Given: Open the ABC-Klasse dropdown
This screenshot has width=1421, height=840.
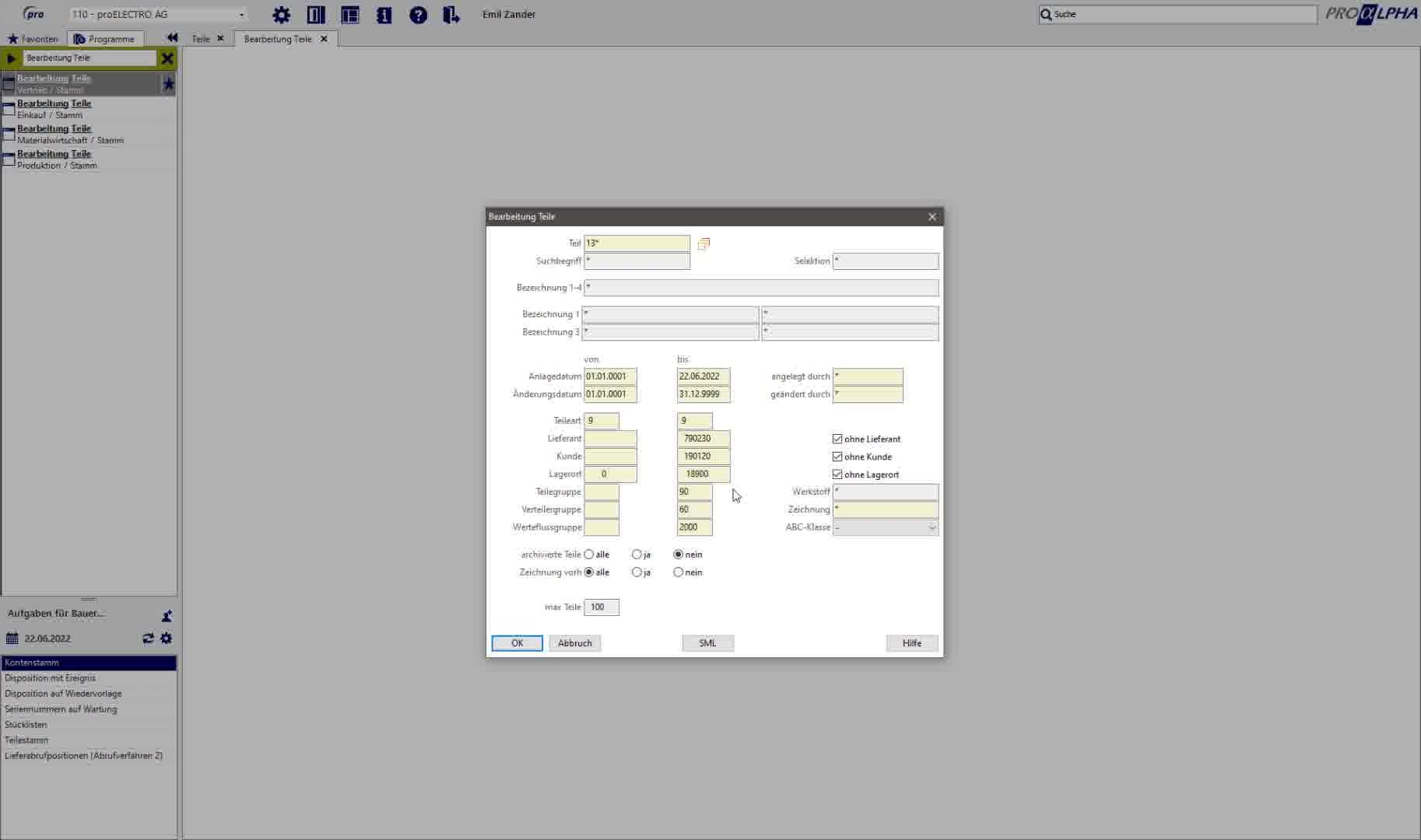Looking at the screenshot, I should [886, 527].
